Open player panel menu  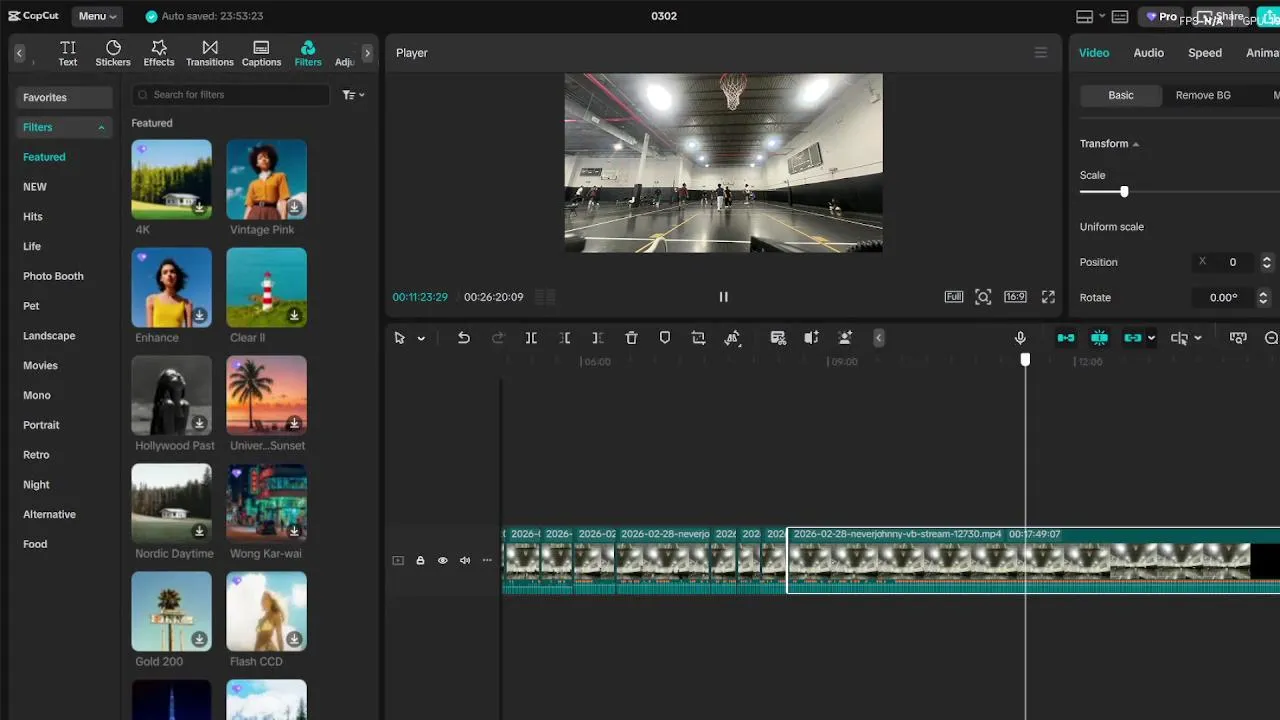pos(1041,53)
